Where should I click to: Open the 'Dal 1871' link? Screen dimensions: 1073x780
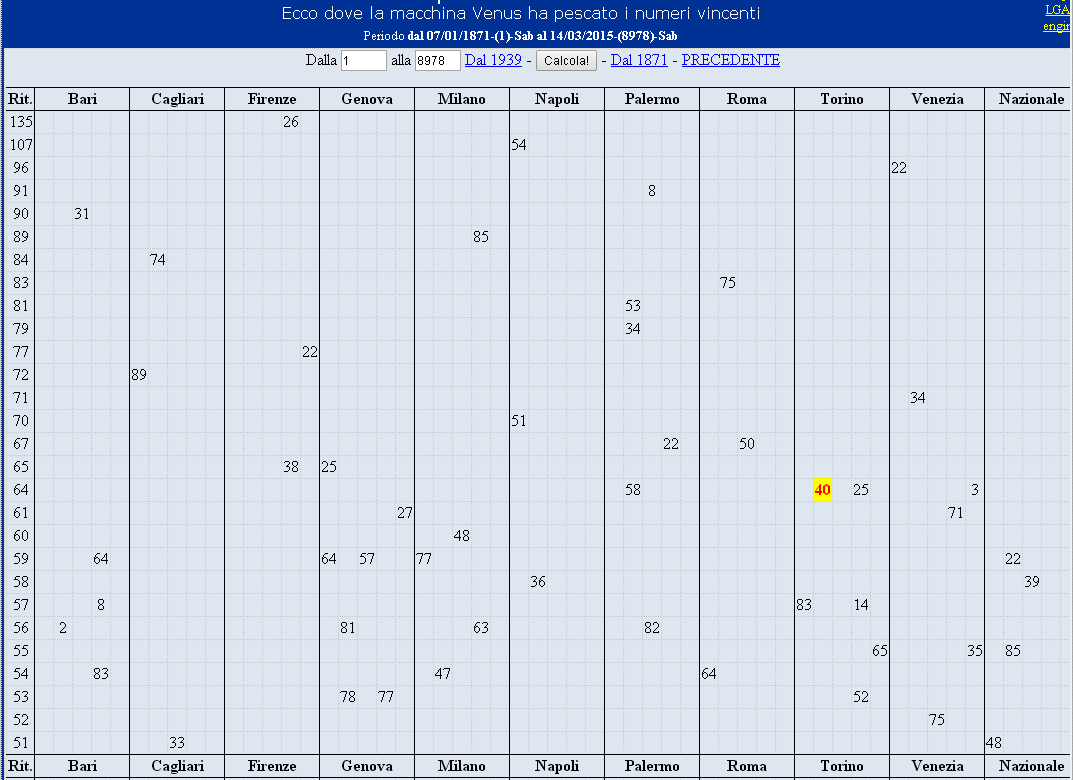click(x=638, y=60)
